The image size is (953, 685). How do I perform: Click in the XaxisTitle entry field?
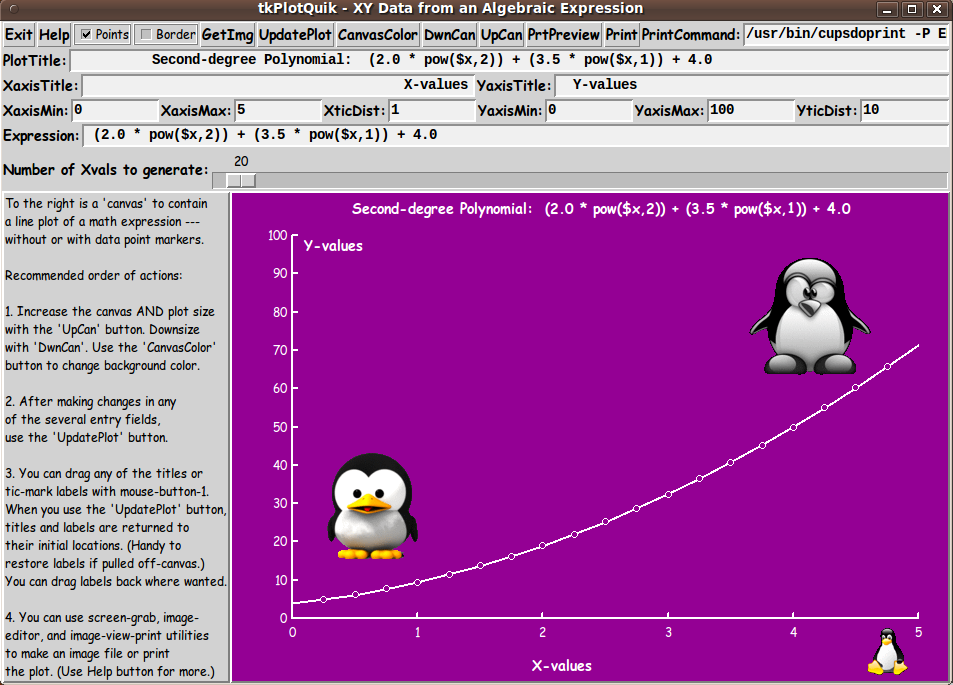277,85
